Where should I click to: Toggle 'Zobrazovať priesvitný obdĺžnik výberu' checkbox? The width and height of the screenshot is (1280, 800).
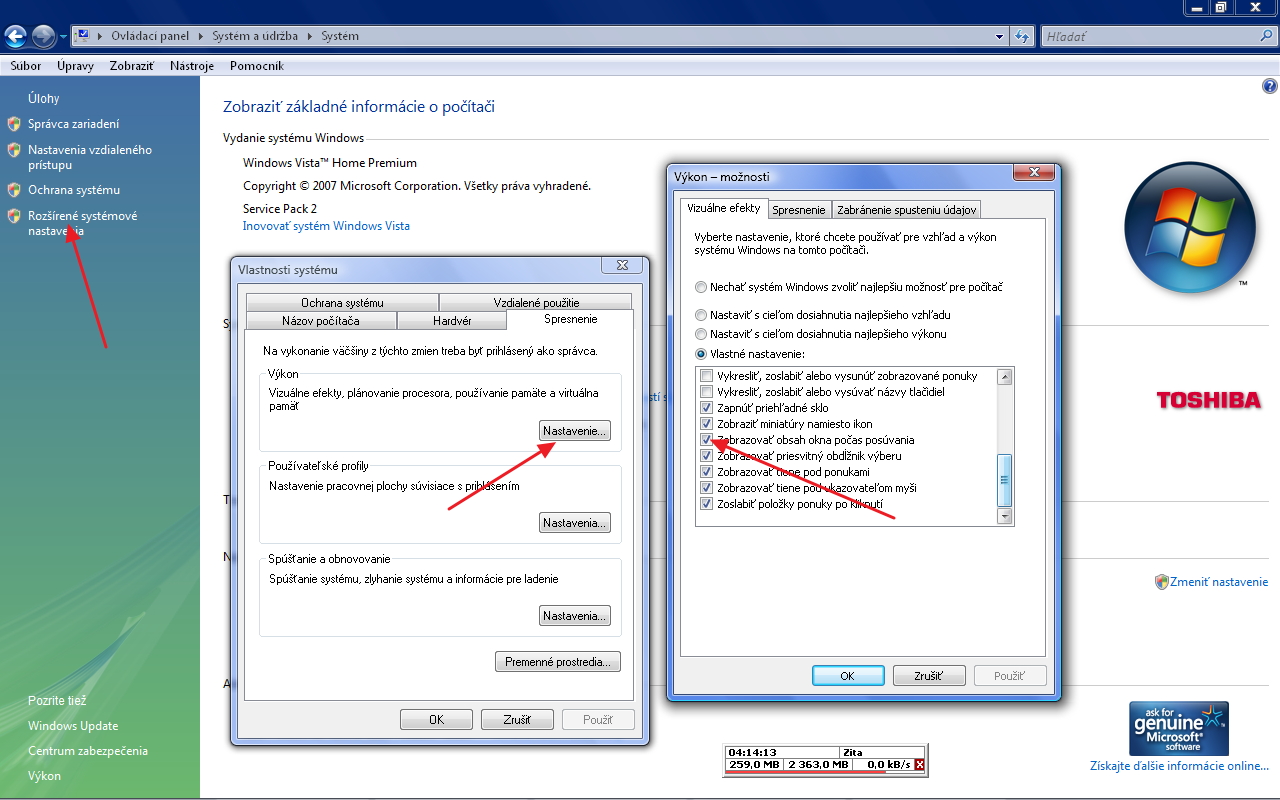707,456
